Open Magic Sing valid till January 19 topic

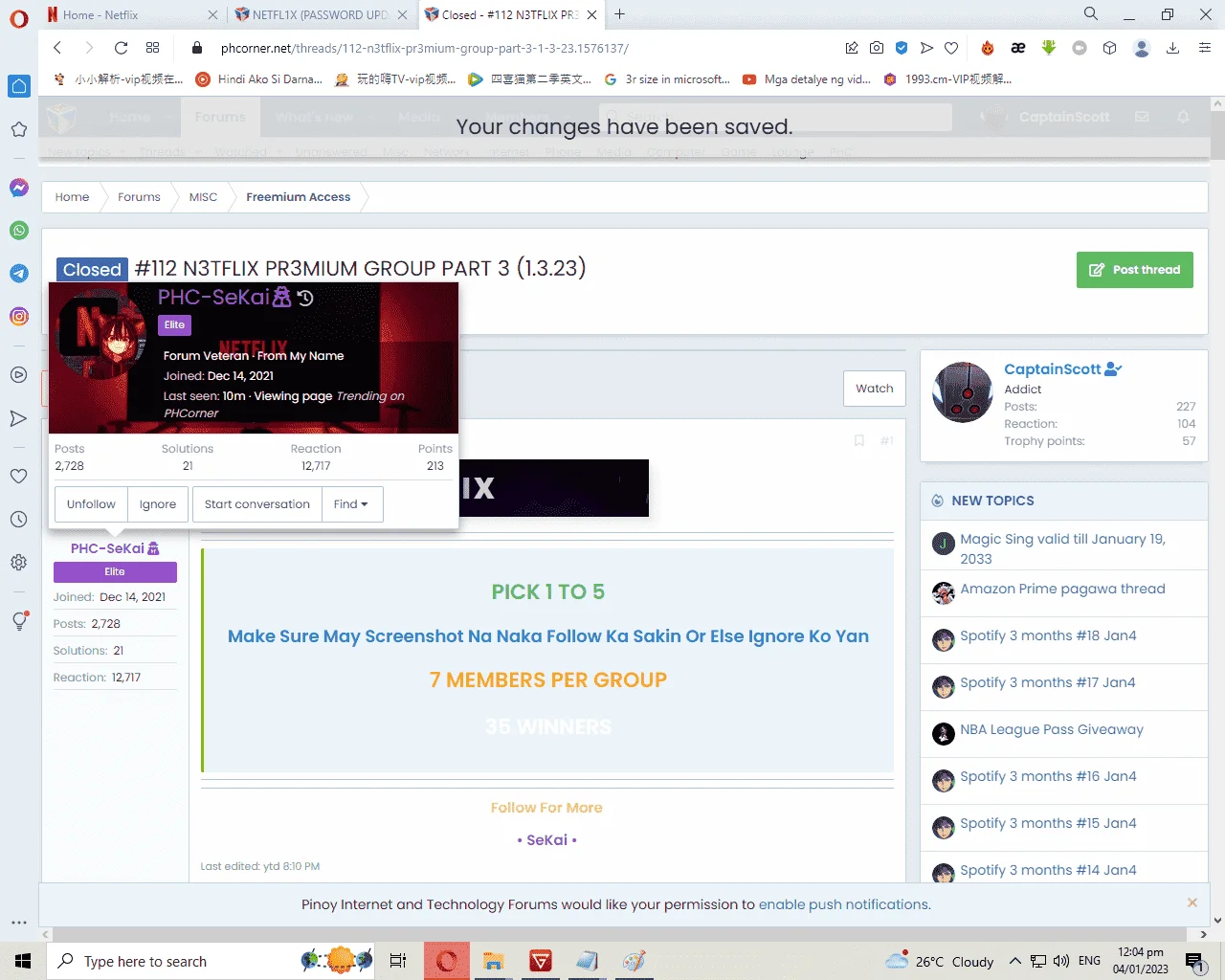(1062, 548)
